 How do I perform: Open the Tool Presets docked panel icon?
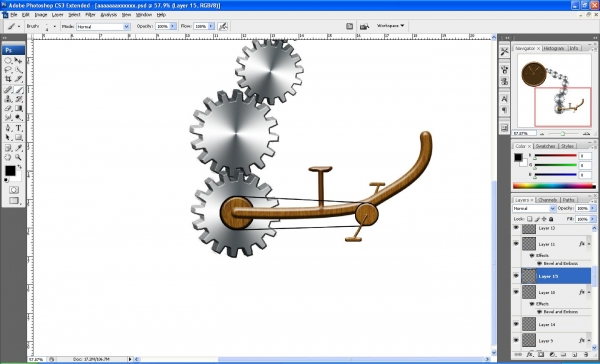pos(504,51)
